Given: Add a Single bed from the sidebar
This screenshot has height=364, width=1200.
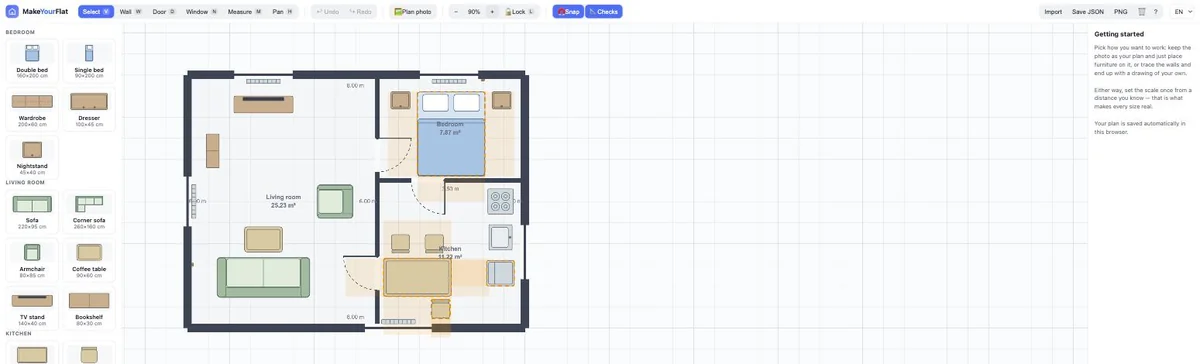Looking at the screenshot, I should point(89,60).
